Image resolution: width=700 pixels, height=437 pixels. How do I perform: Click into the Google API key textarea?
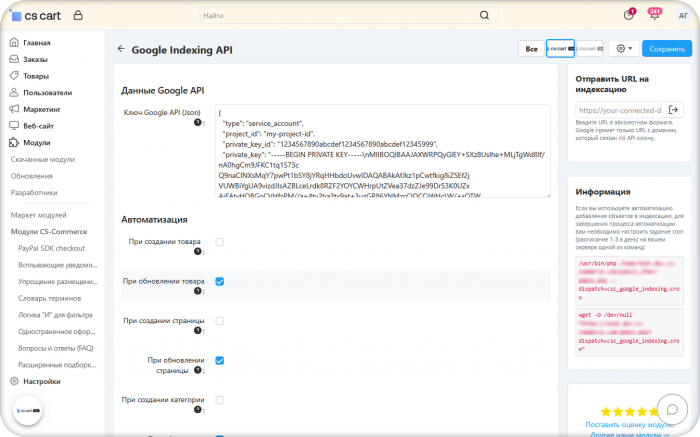pyautogui.click(x=383, y=151)
